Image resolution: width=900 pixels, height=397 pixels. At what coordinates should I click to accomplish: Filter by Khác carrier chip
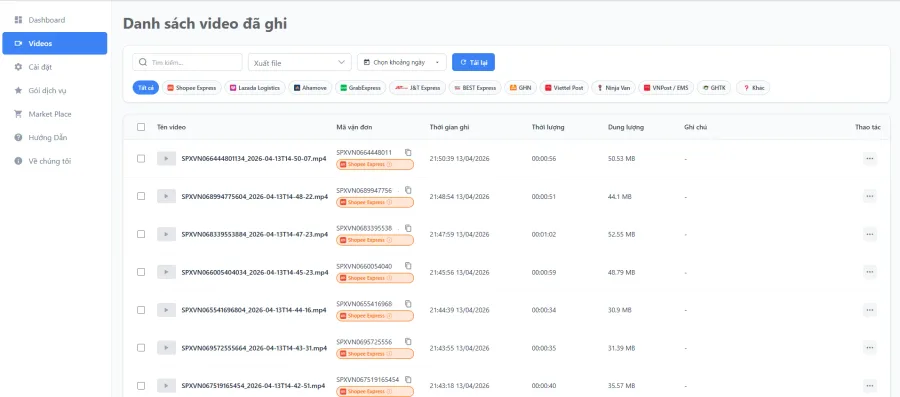point(753,88)
